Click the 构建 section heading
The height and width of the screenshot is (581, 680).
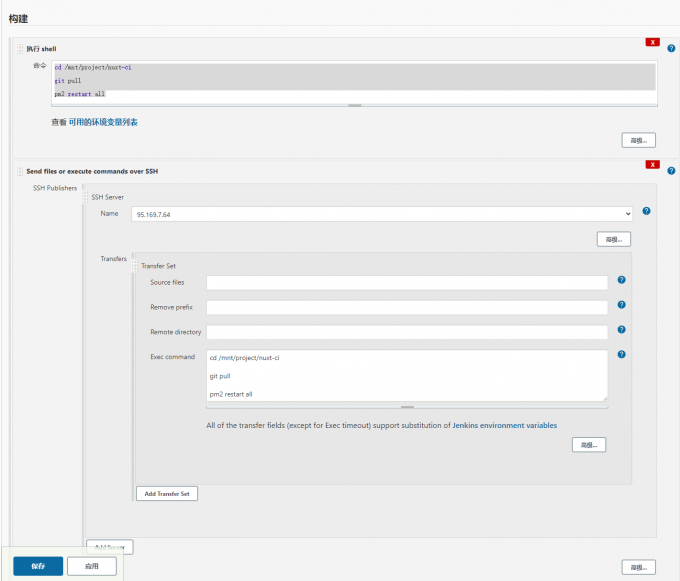coord(18,19)
